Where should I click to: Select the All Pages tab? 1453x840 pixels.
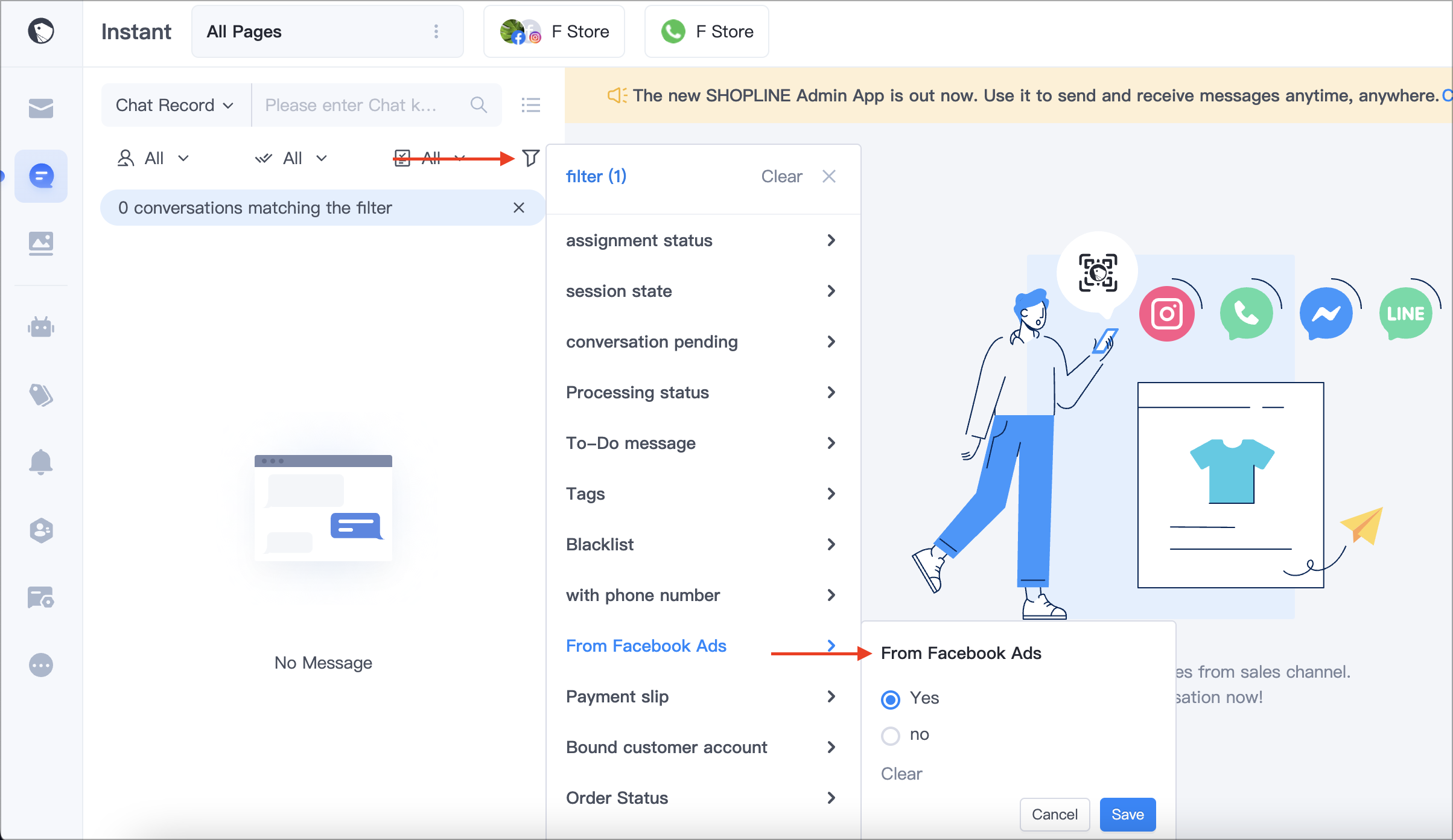(x=328, y=31)
